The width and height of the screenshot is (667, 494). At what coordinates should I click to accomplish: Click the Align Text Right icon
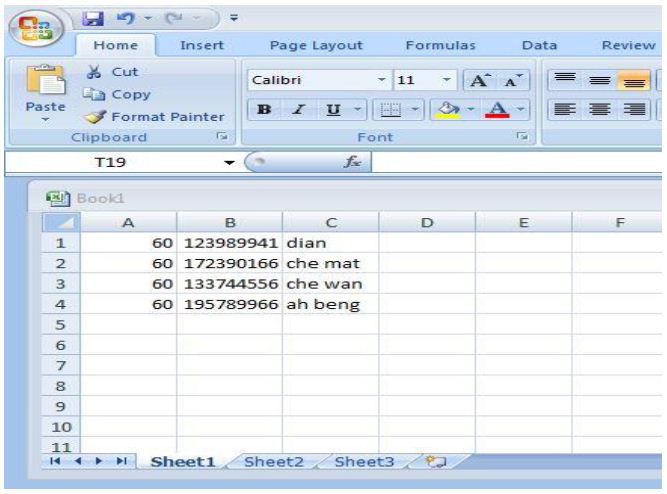(634, 109)
